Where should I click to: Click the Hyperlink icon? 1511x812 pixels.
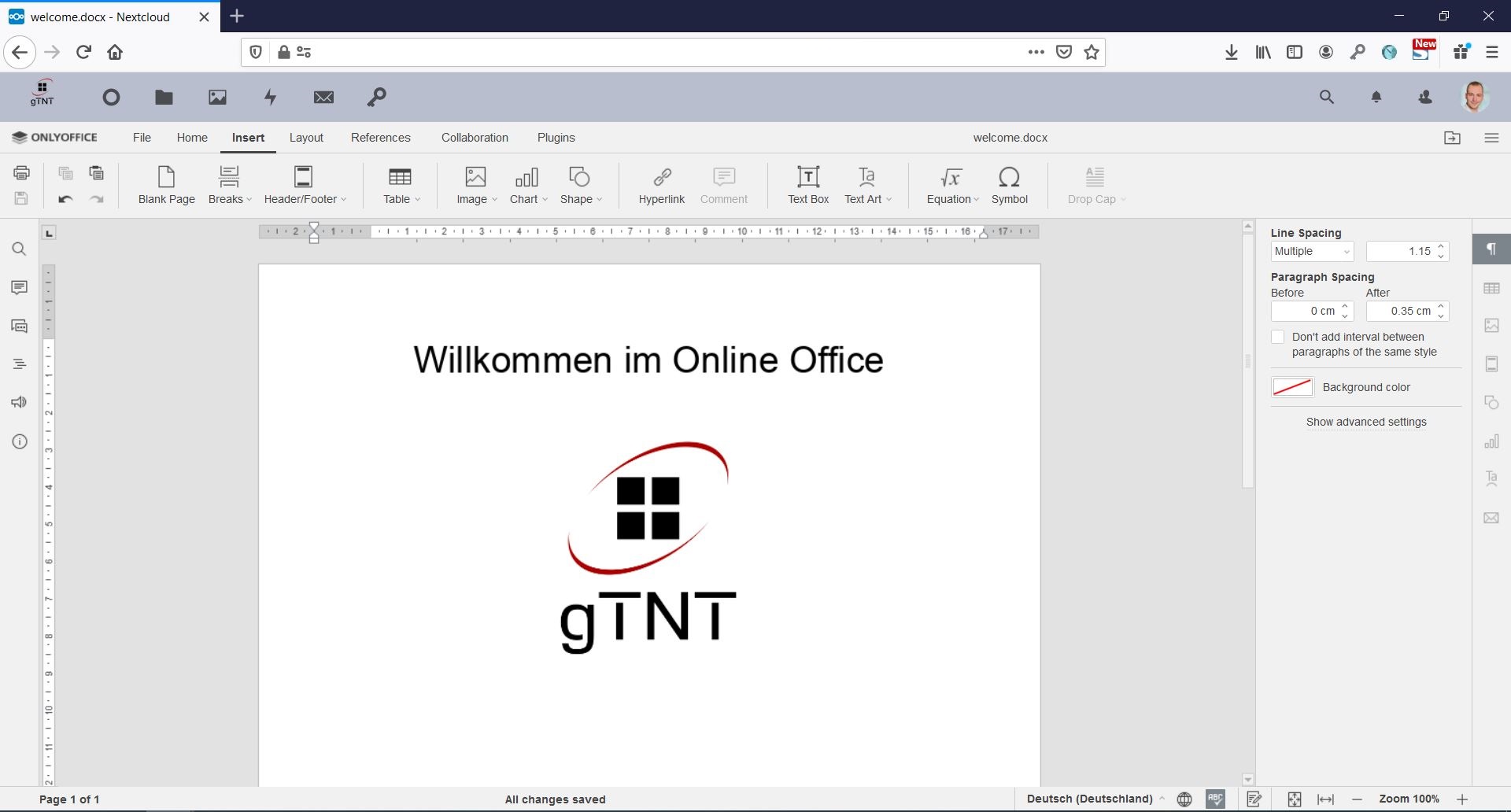pos(661,185)
